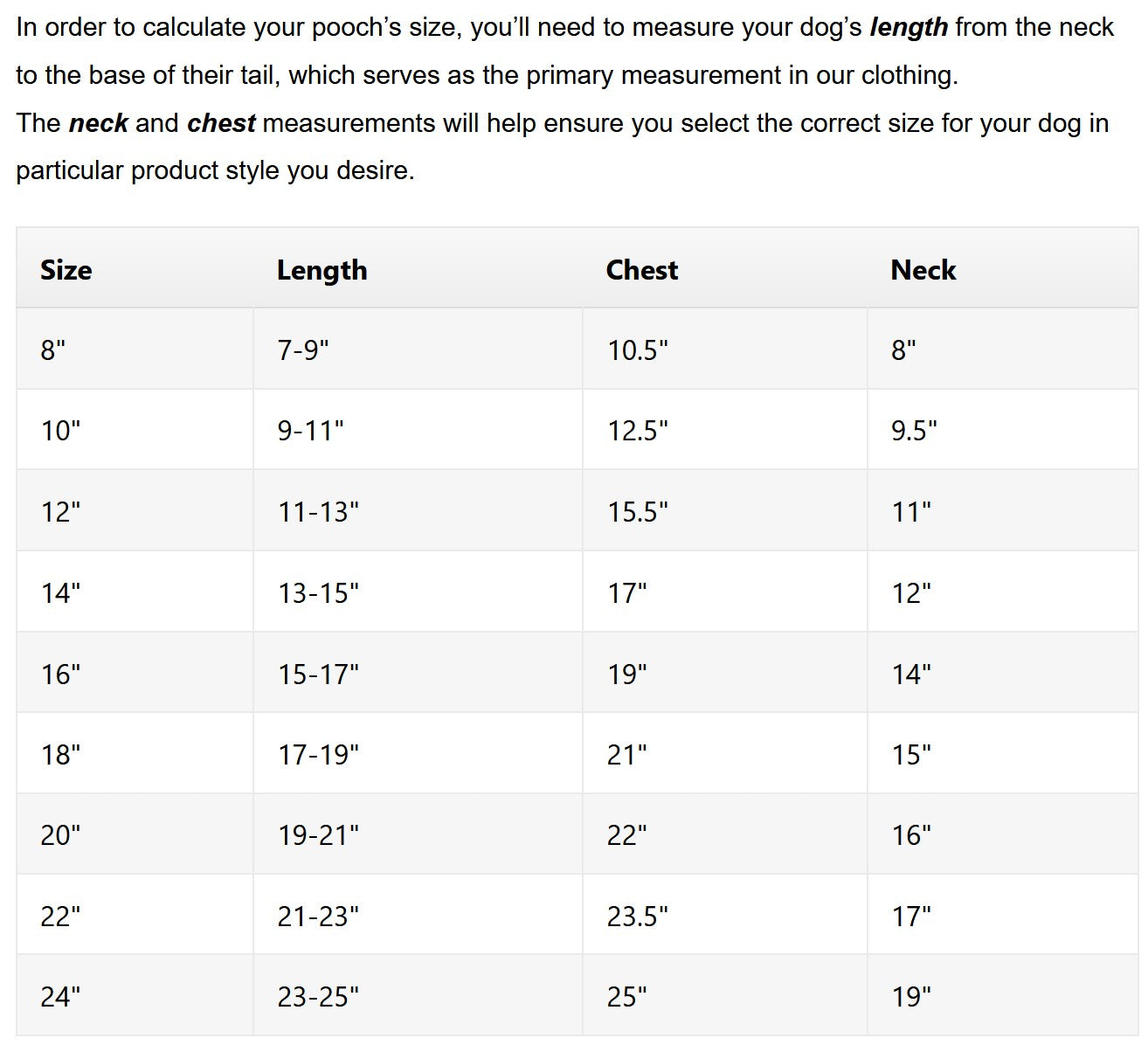Select the 9.5" neck measurement
Viewport: 1148px width, 1045px height.
pyautogui.click(x=914, y=431)
